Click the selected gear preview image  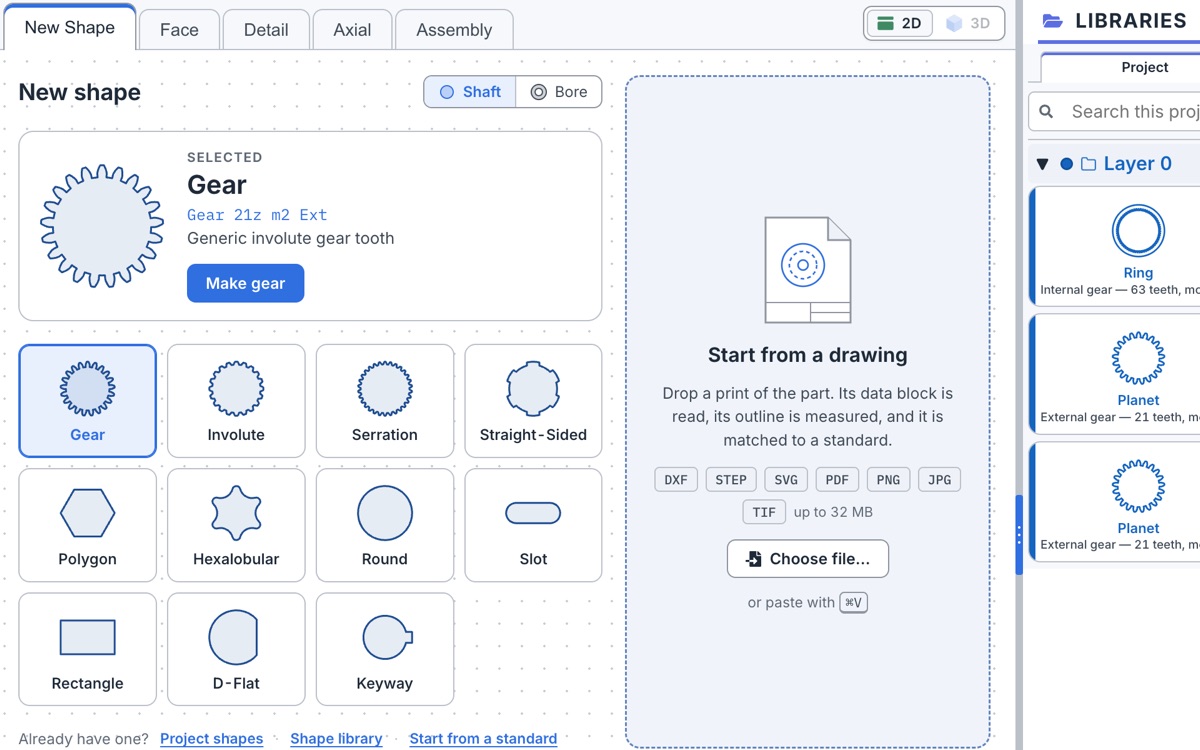pyautogui.click(x=102, y=226)
